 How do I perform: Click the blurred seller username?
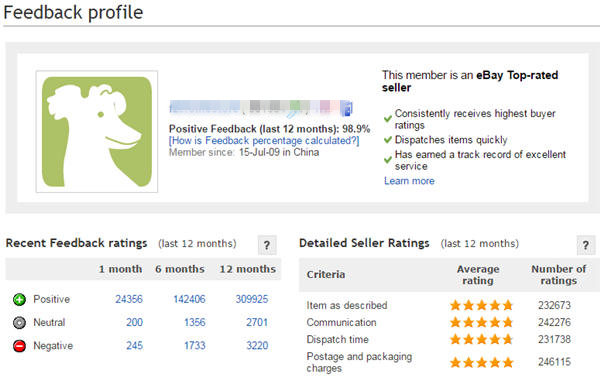pos(254,108)
